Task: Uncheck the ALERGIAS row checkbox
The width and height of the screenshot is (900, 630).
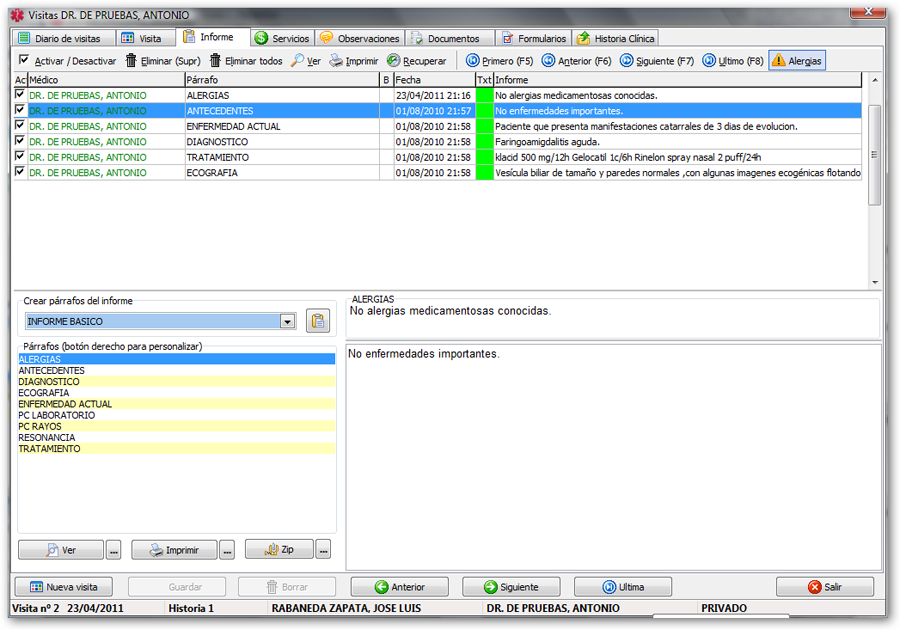Action: tap(20, 95)
